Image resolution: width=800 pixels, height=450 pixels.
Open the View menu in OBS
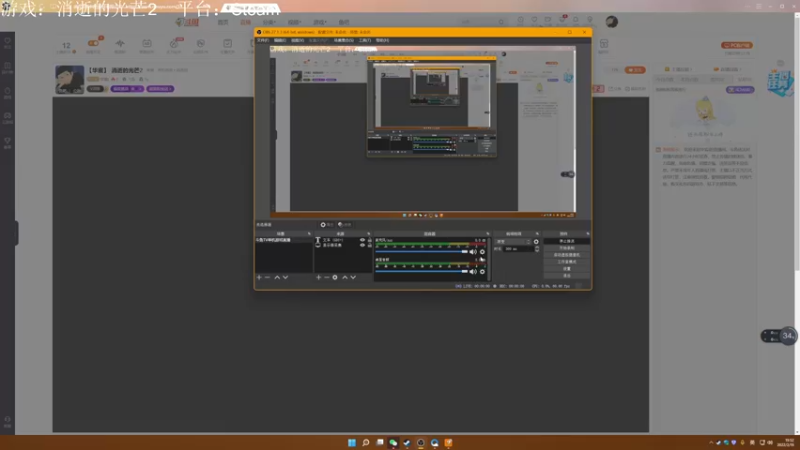click(x=297, y=40)
